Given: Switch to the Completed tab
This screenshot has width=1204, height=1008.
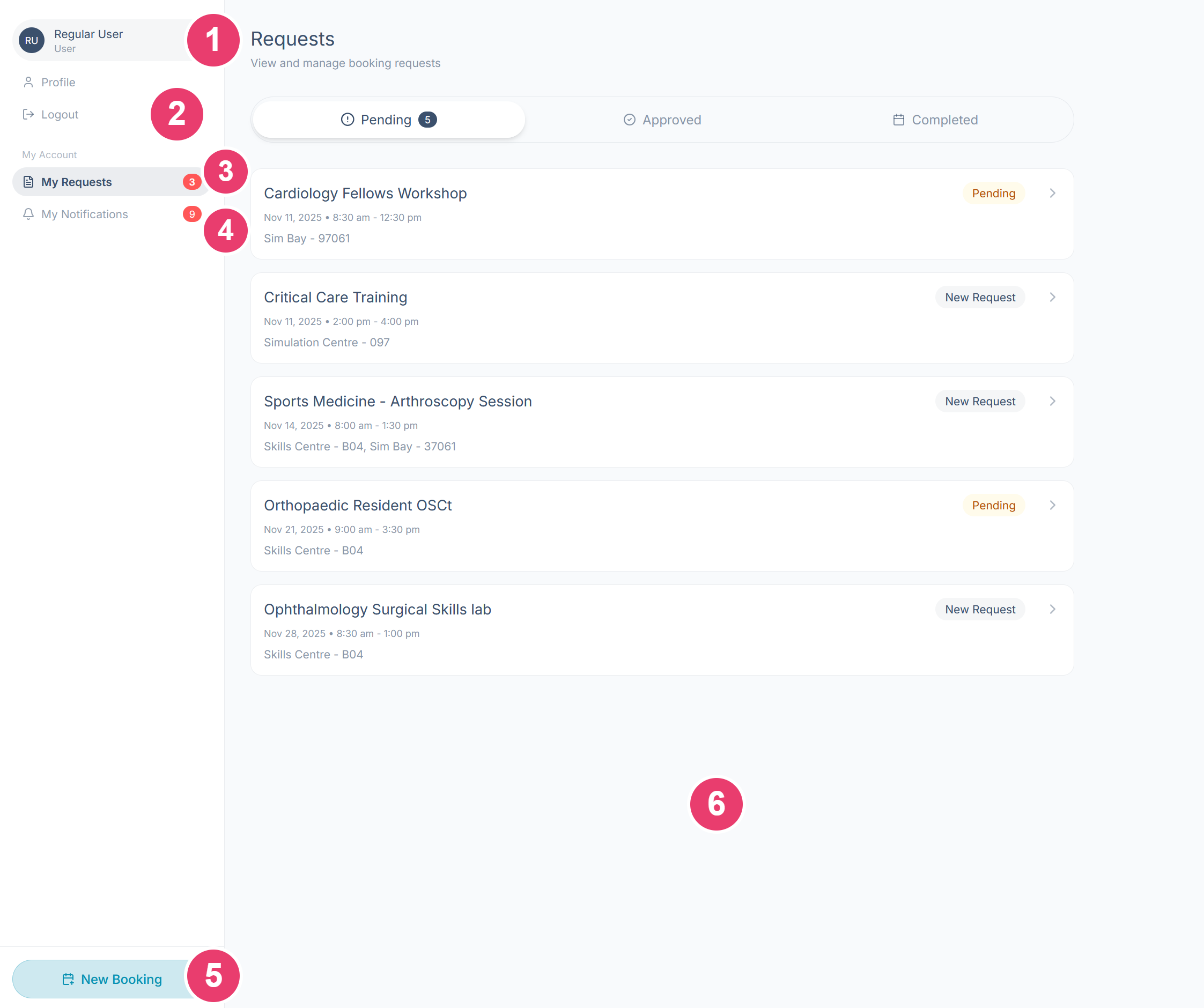Looking at the screenshot, I should (935, 119).
